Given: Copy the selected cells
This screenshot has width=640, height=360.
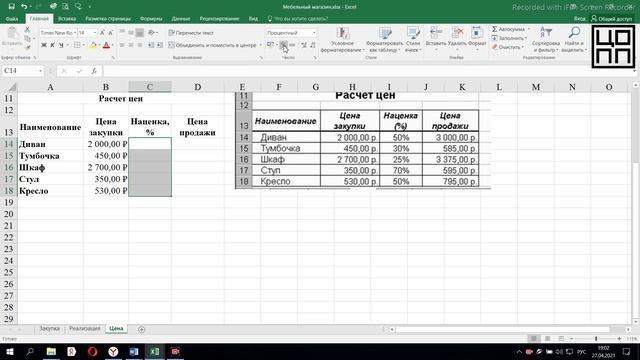Looking at the screenshot, I should [x=27, y=39].
